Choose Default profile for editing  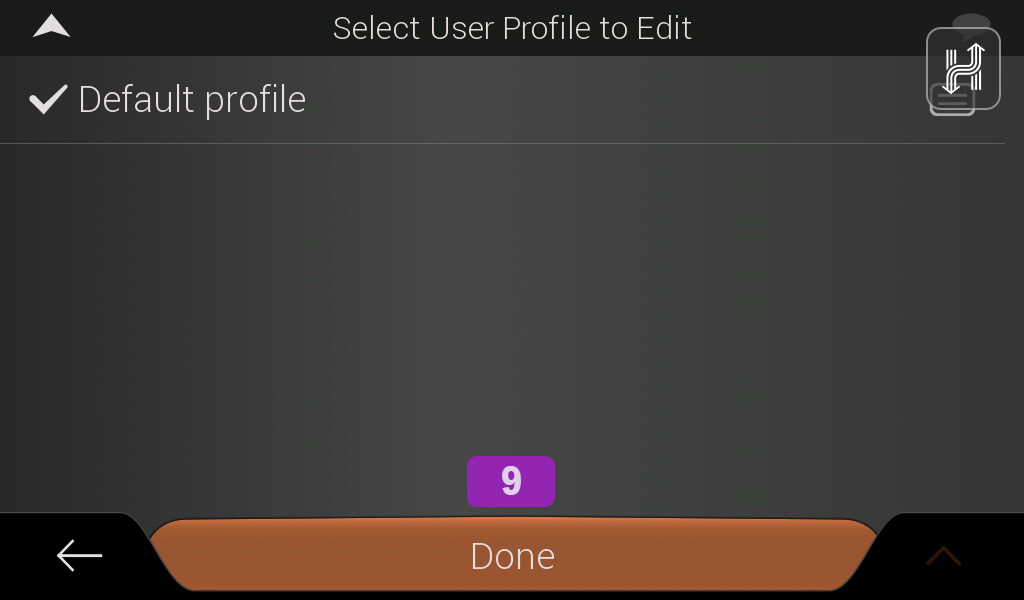pyautogui.click(x=502, y=100)
